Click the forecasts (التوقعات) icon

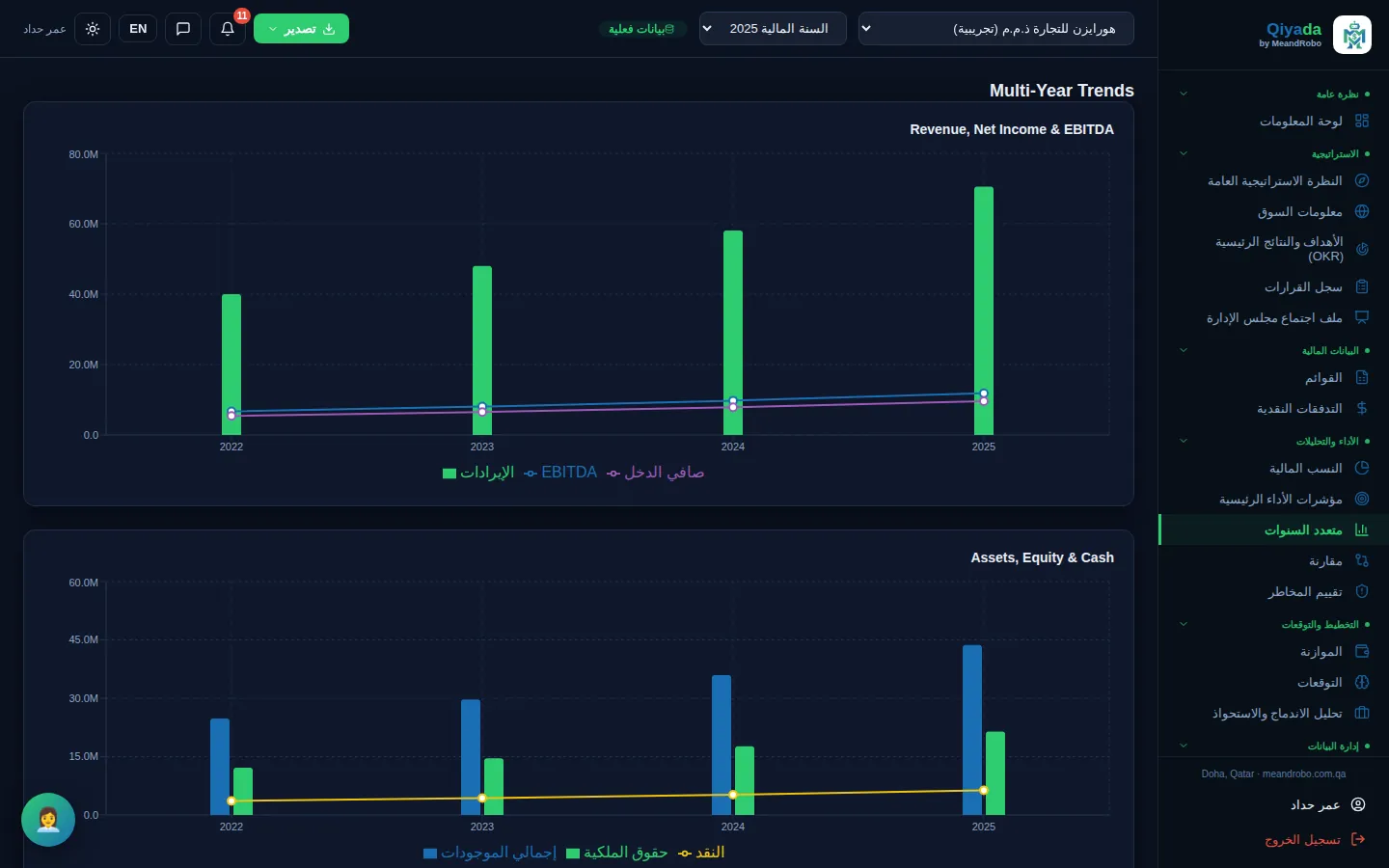click(1362, 682)
